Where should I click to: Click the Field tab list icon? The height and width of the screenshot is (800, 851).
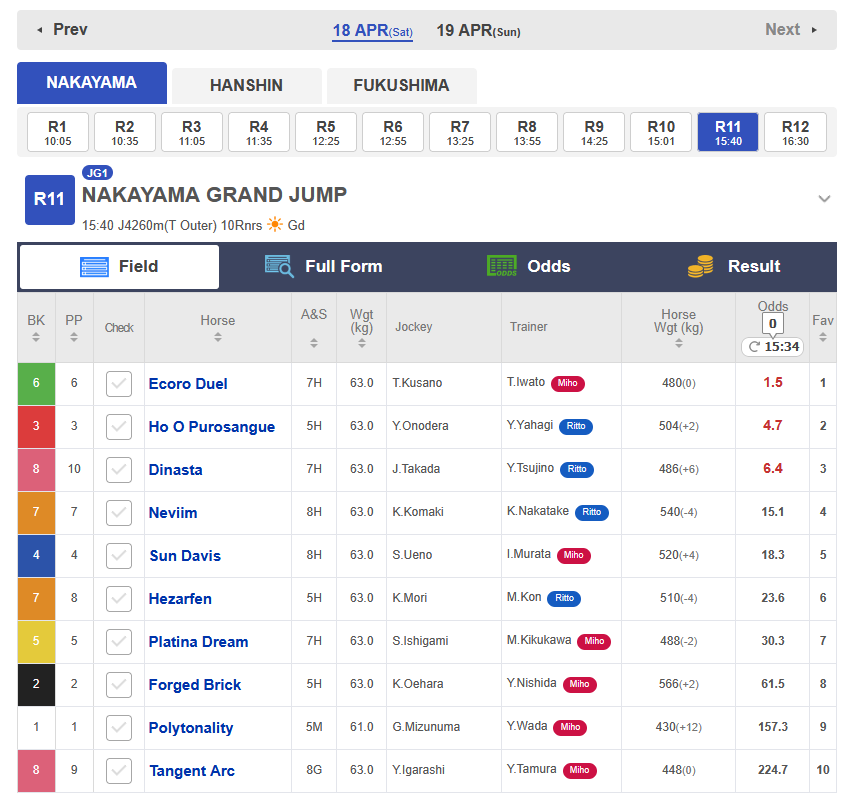pos(94,267)
